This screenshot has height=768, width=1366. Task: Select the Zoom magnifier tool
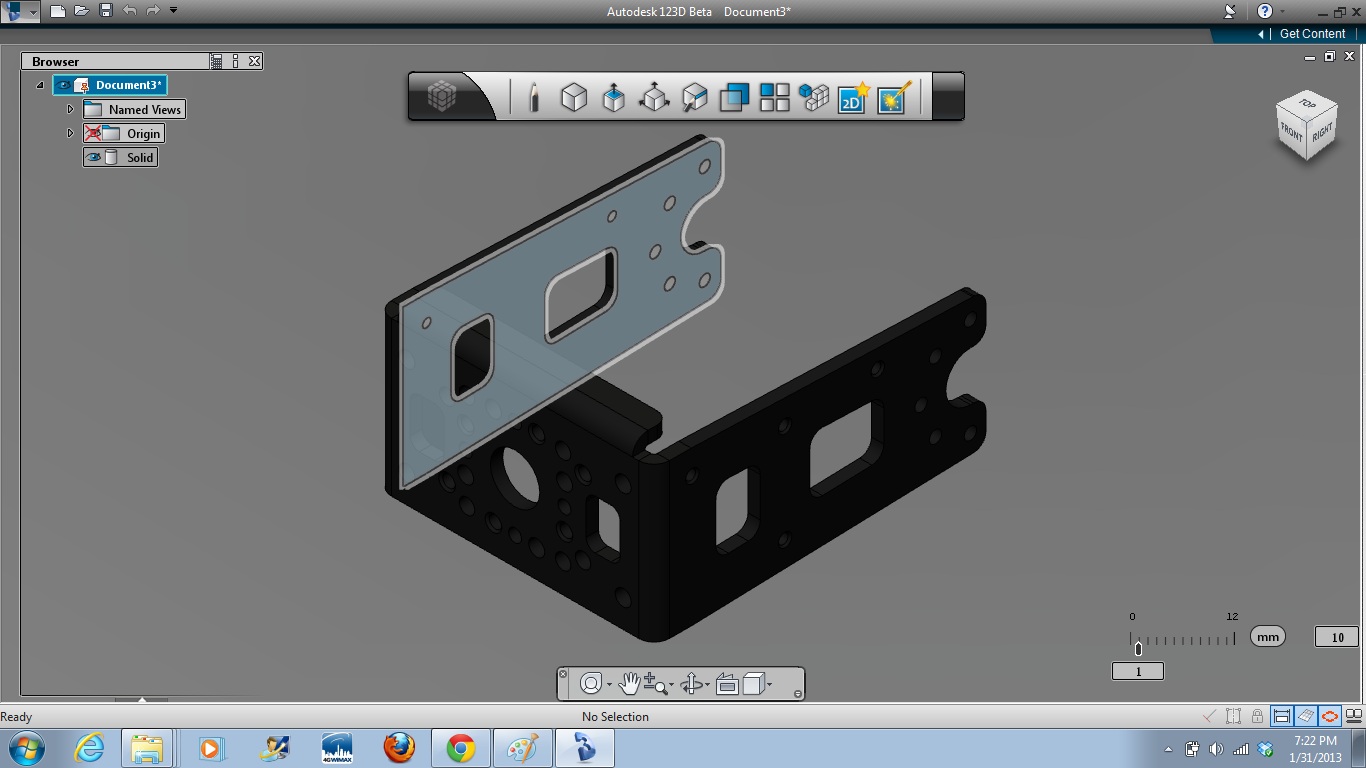pos(654,684)
